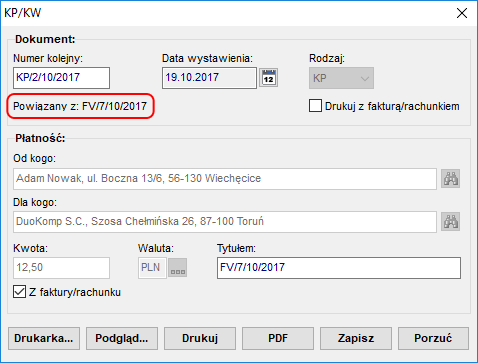The image size is (478, 363).
Task: Focus the Numer kolejny field
Action: click(61, 78)
